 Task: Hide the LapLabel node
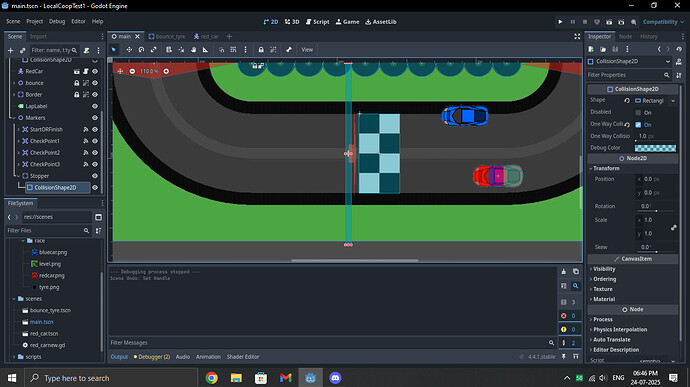tap(95, 106)
